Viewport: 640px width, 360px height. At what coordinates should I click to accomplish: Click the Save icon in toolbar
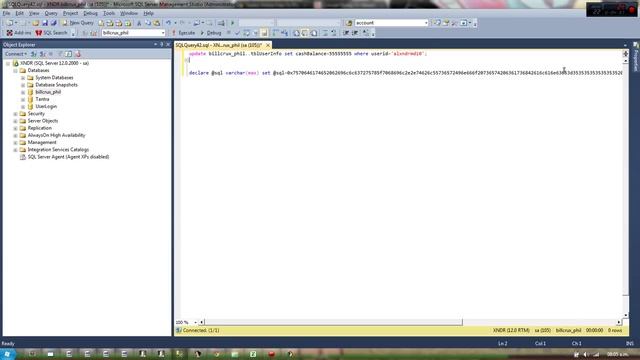(x=45, y=23)
